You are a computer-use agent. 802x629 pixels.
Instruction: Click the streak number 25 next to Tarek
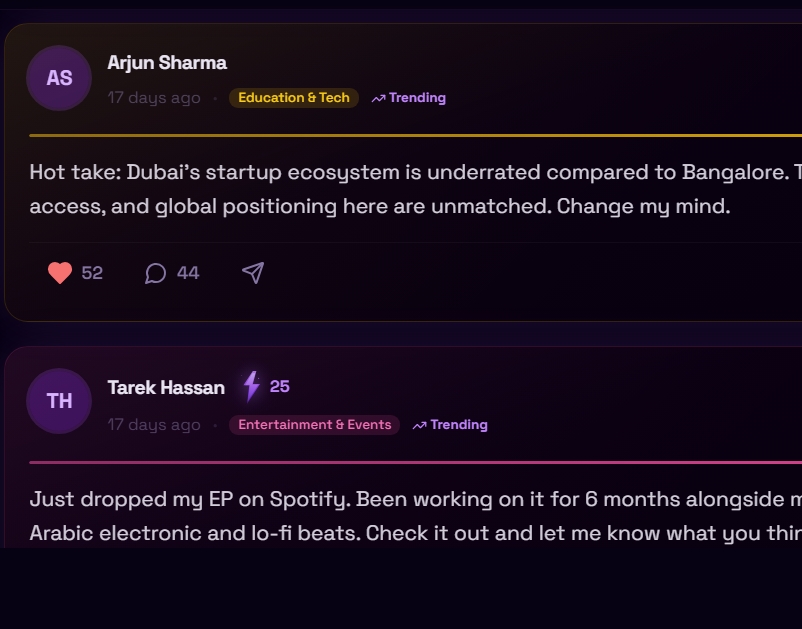point(280,386)
